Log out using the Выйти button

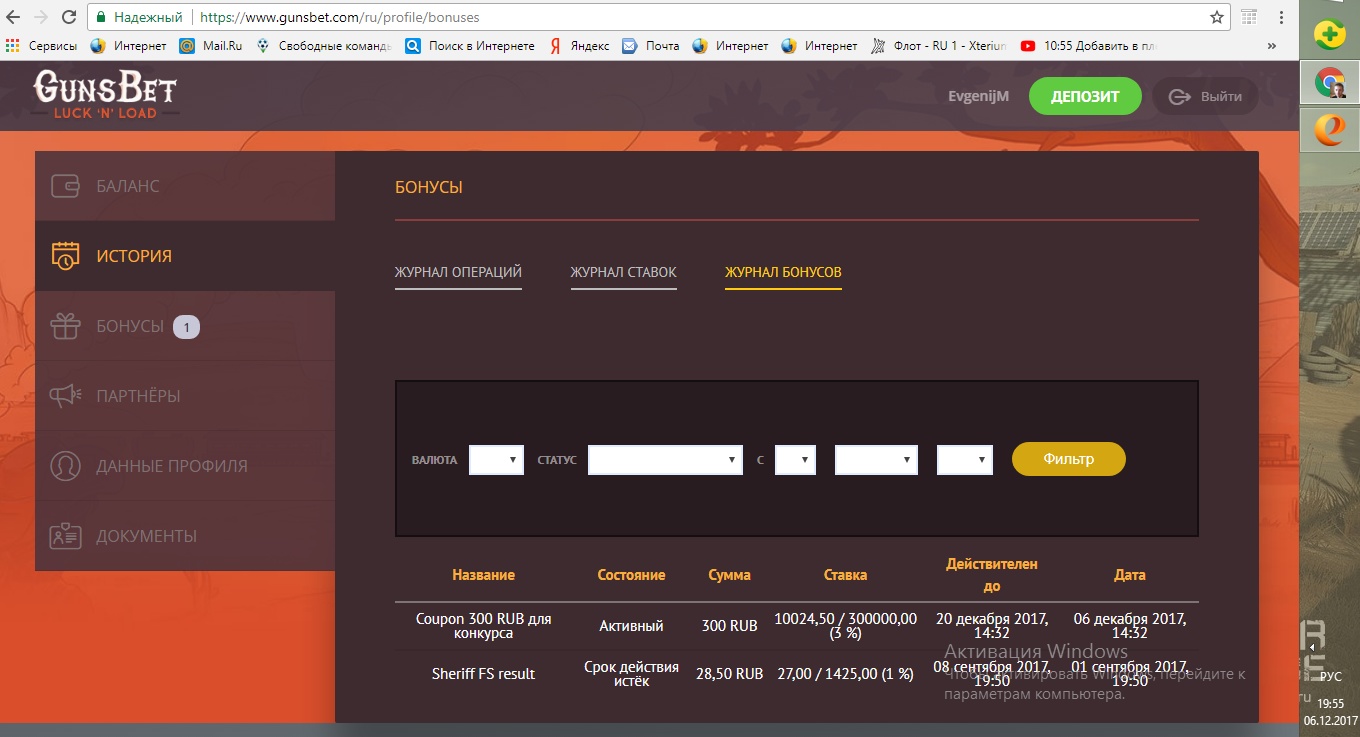click(1205, 97)
